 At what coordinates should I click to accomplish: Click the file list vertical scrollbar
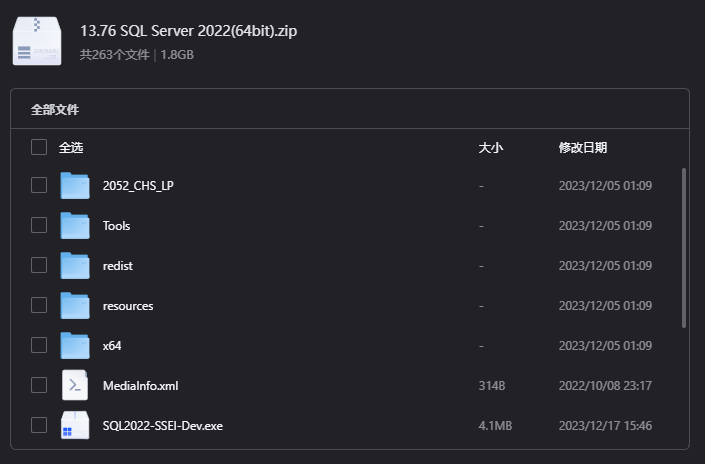tap(684, 248)
